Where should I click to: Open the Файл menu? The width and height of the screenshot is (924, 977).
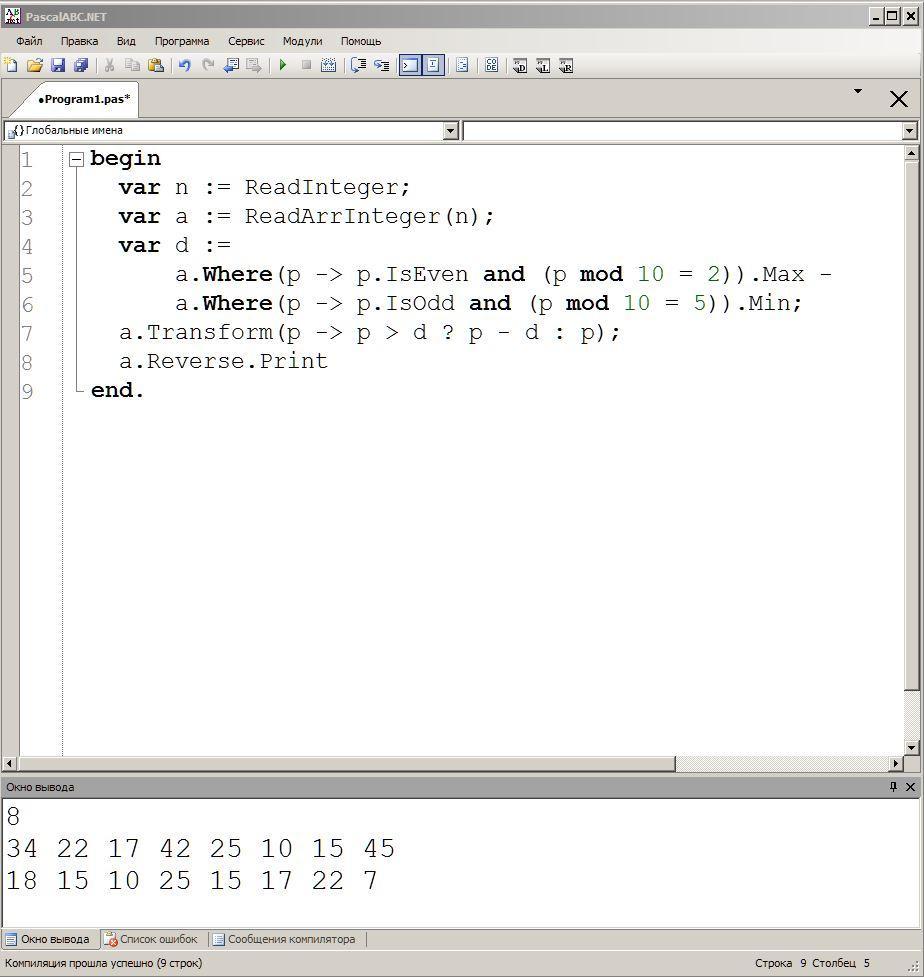point(29,41)
